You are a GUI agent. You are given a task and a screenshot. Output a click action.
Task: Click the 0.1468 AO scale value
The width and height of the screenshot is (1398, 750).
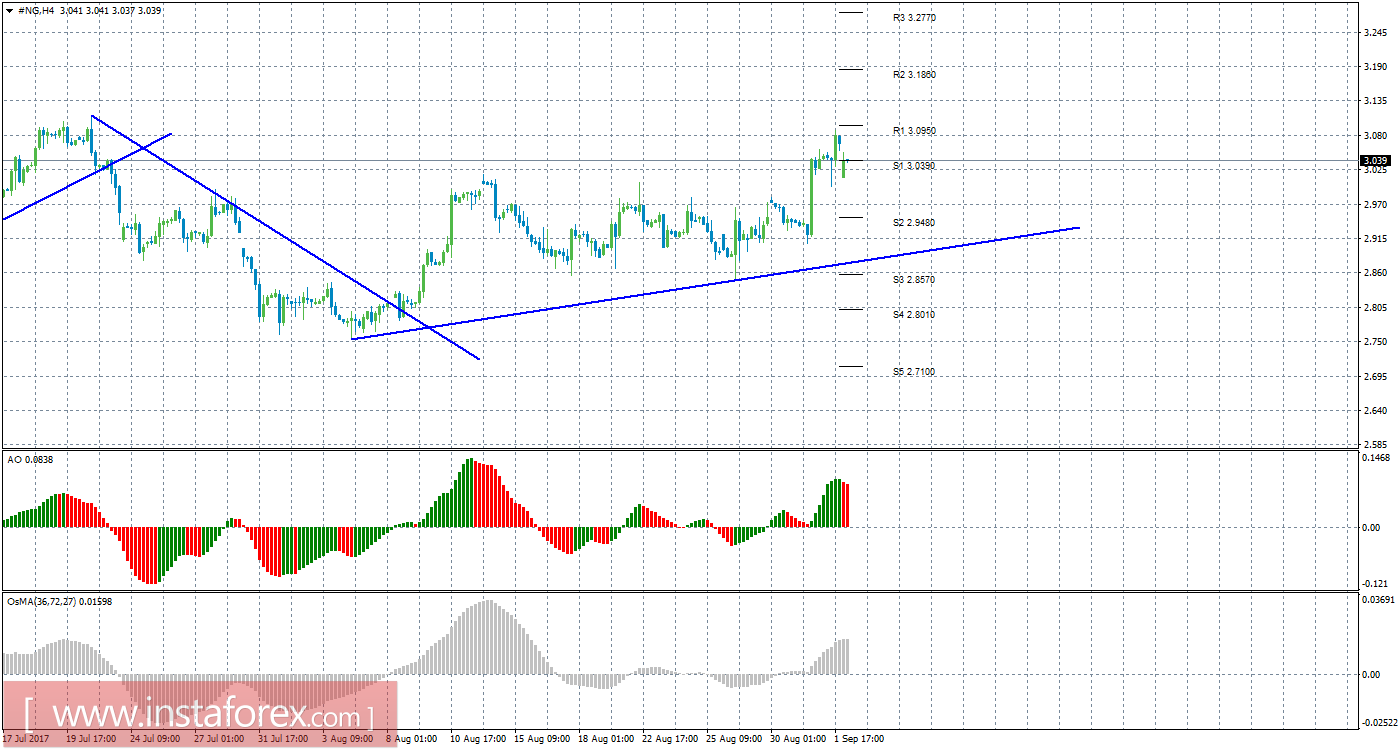pyautogui.click(x=1375, y=457)
